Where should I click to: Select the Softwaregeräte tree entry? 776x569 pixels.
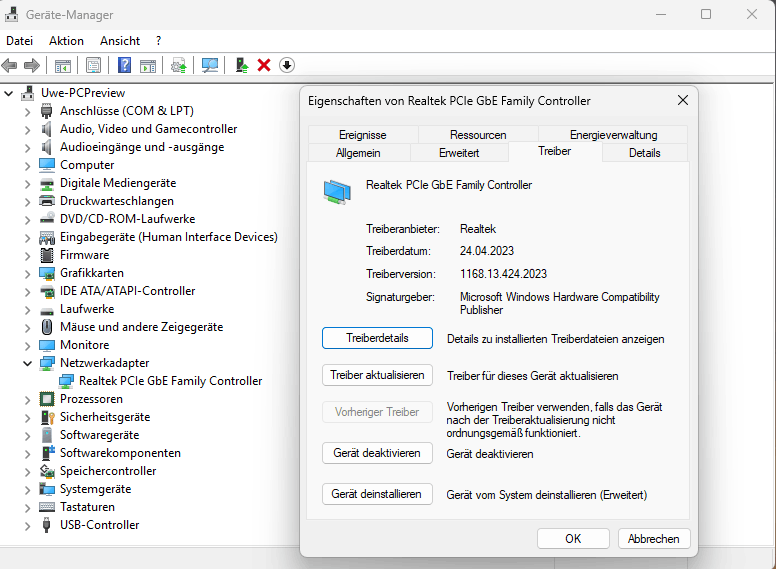tap(99, 435)
